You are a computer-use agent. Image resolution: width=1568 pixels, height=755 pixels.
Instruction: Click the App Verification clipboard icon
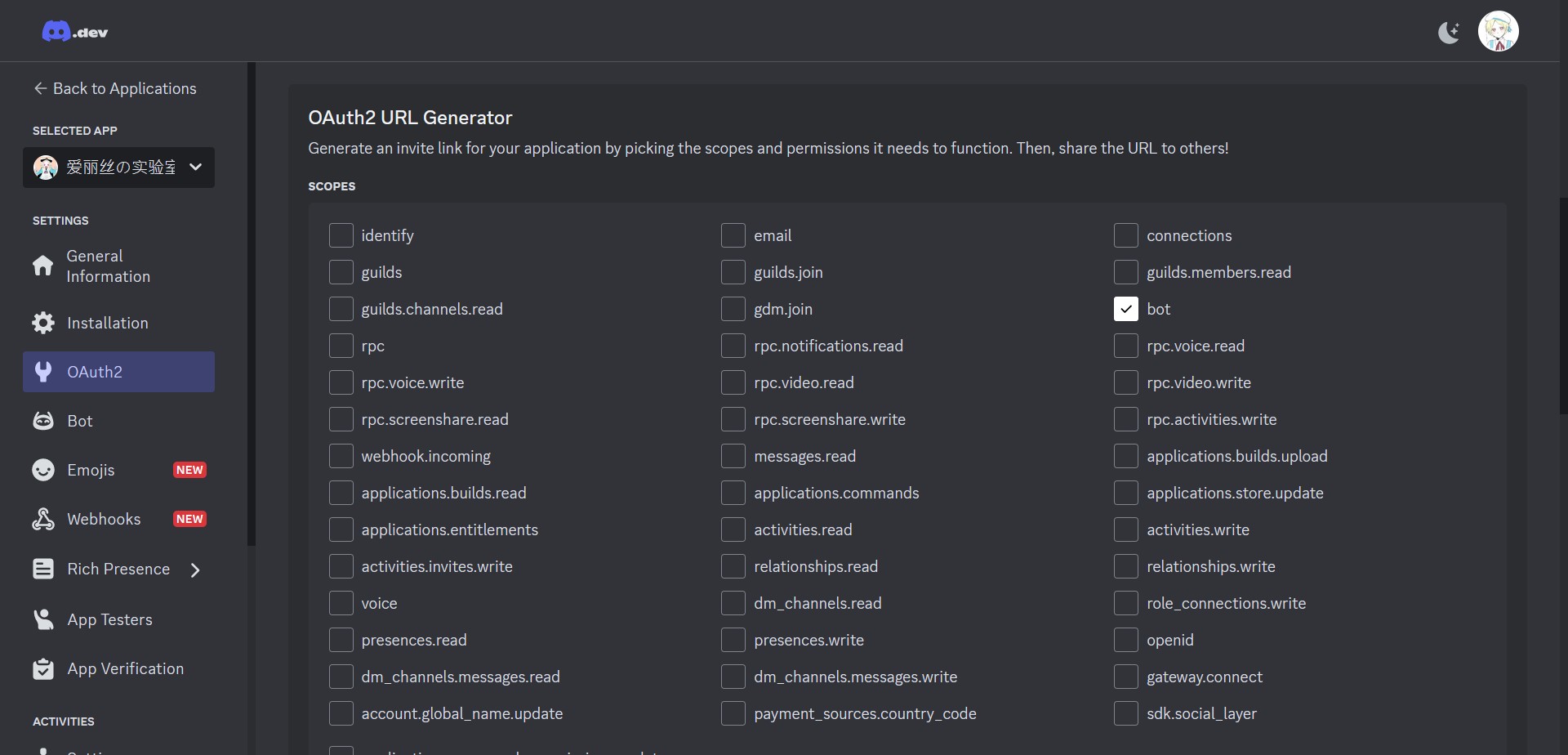pyautogui.click(x=43, y=668)
